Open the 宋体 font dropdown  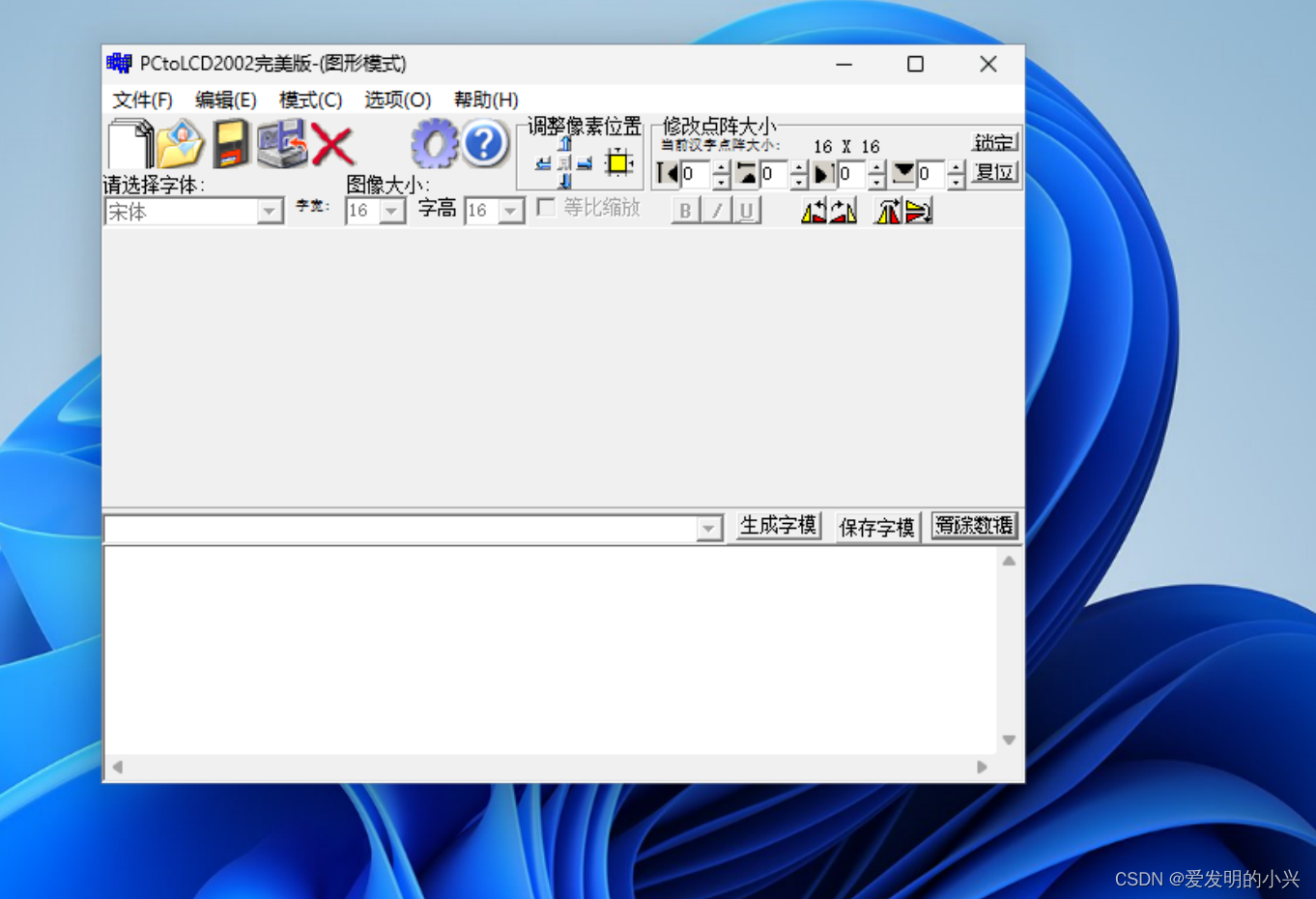(x=269, y=211)
